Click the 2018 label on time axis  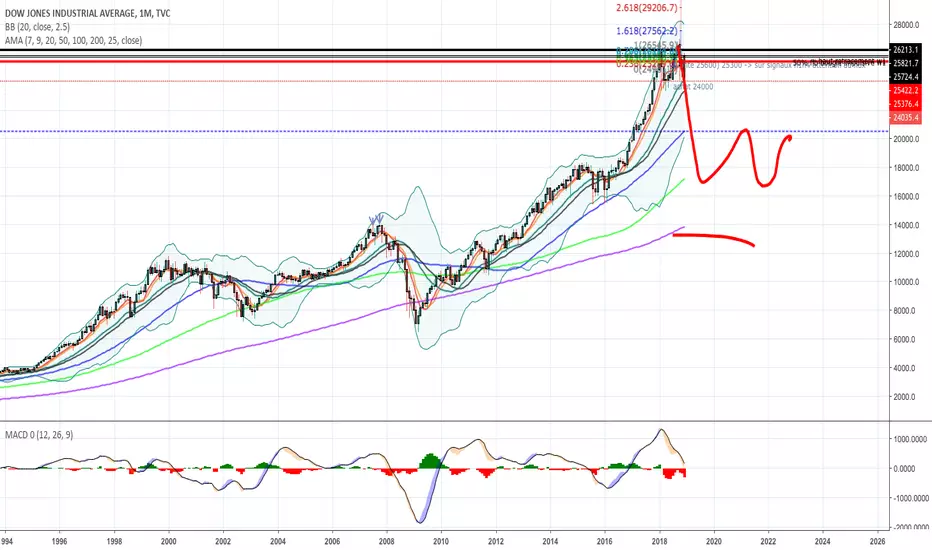[x=659, y=542]
